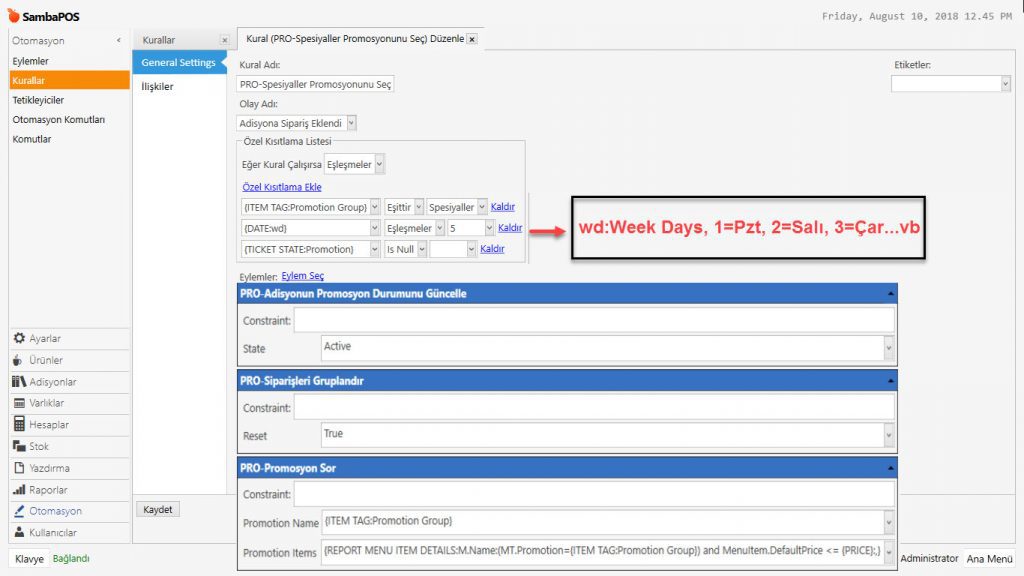Screen dimensions: 1024x576
Task: Remove DATE:wd constraint with Kaldır
Action: (x=510, y=228)
